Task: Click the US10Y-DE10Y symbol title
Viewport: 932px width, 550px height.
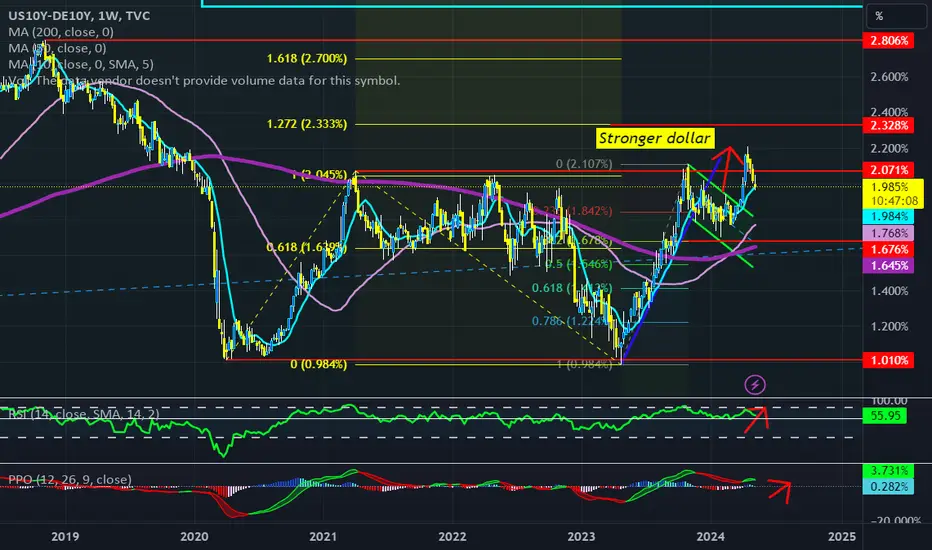Action: pos(79,15)
